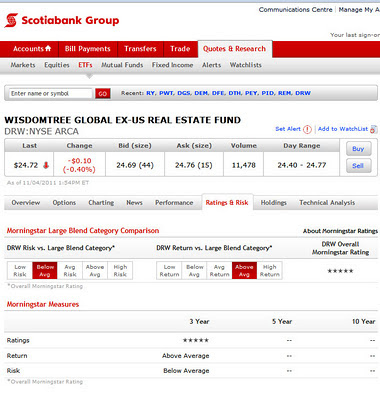
Task: Click the Low Return box
Action: tap(169, 271)
